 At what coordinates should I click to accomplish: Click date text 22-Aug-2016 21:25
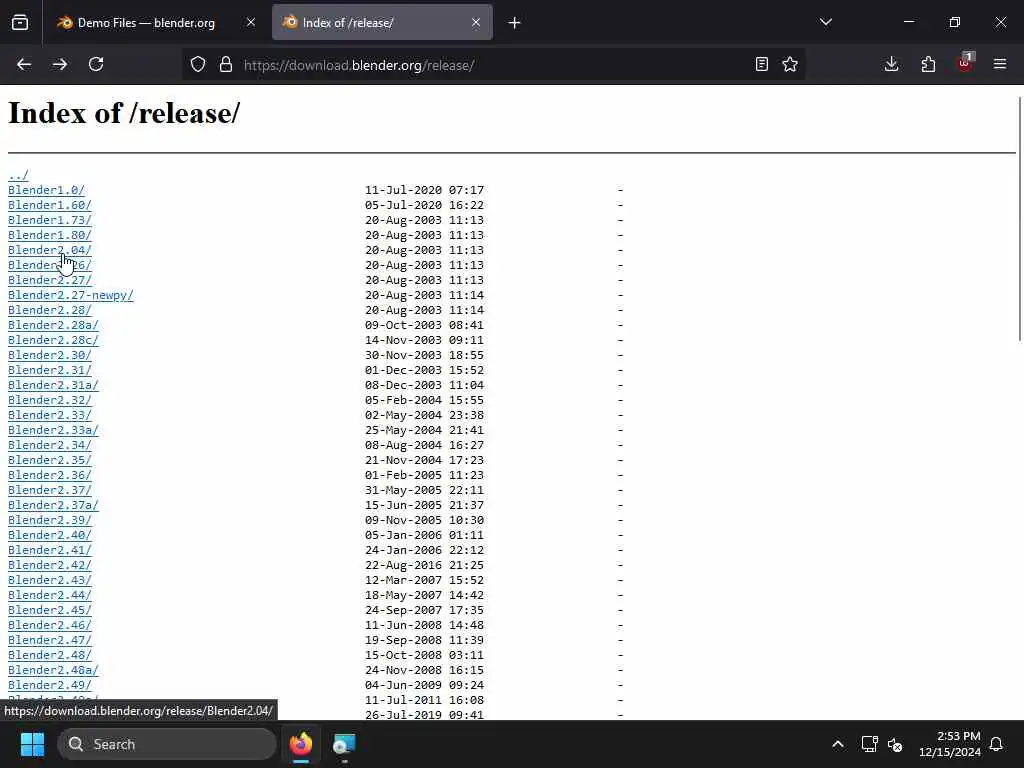pos(424,566)
